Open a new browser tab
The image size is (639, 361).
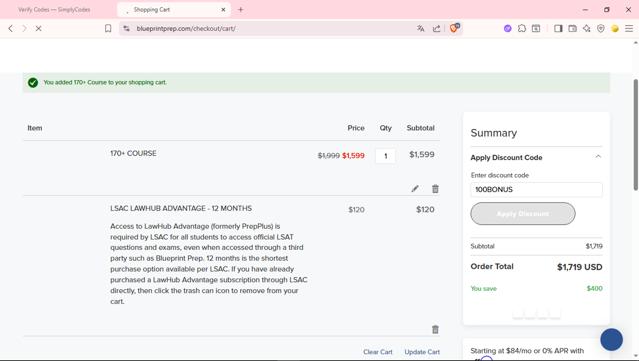(x=240, y=9)
